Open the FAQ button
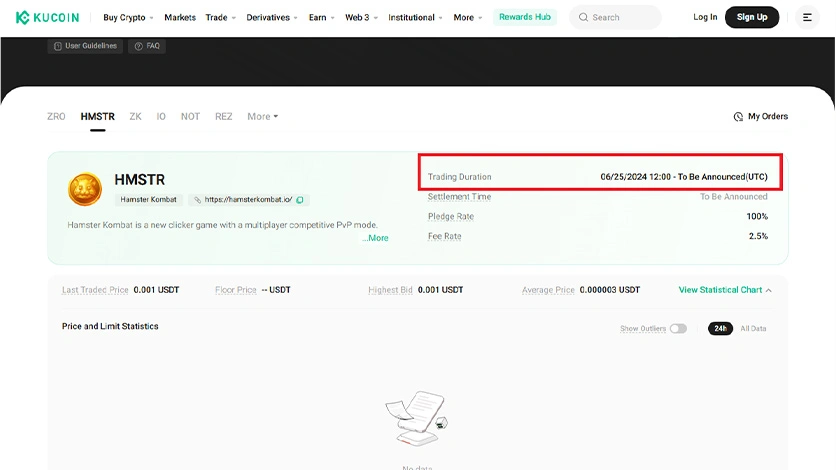 147,46
